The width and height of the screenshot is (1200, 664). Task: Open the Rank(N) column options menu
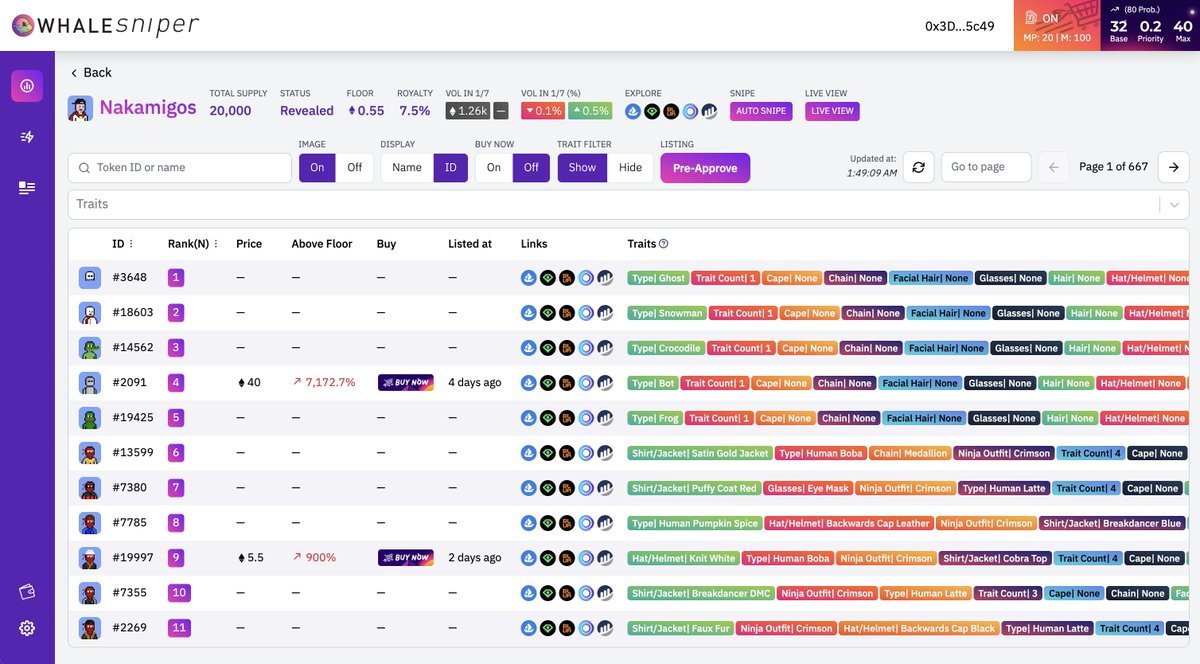click(216, 244)
